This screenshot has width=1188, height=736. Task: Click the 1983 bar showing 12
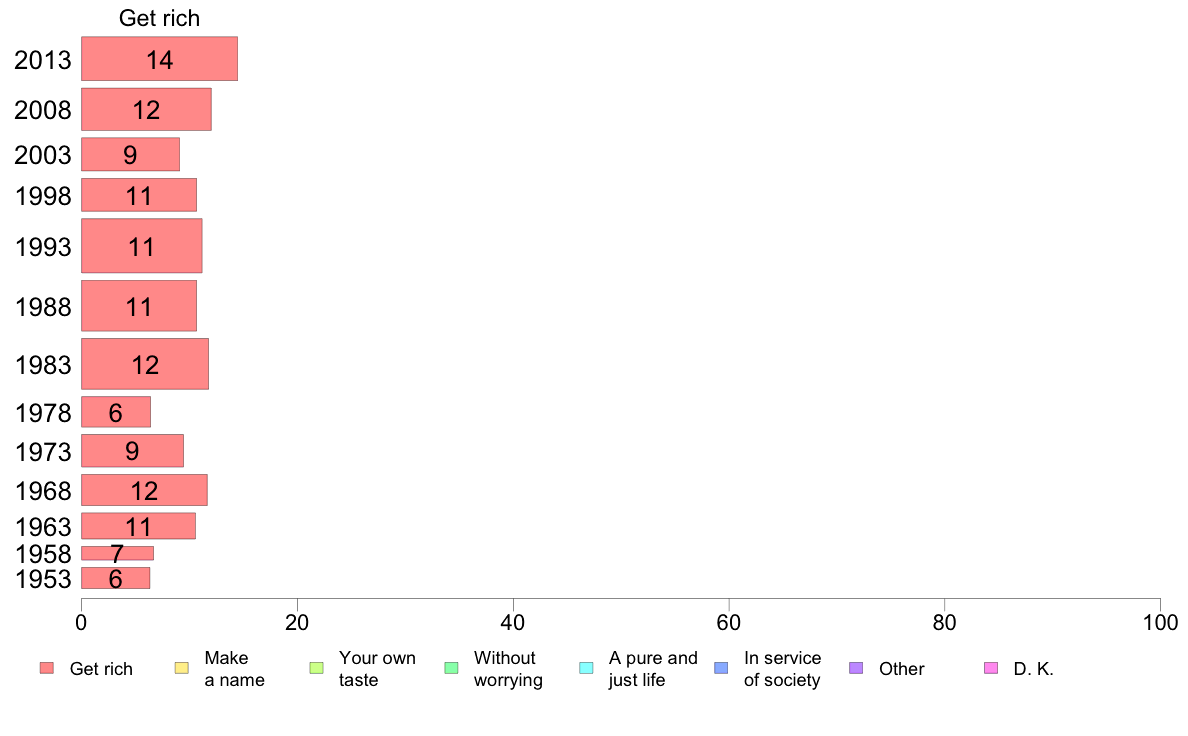145,364
